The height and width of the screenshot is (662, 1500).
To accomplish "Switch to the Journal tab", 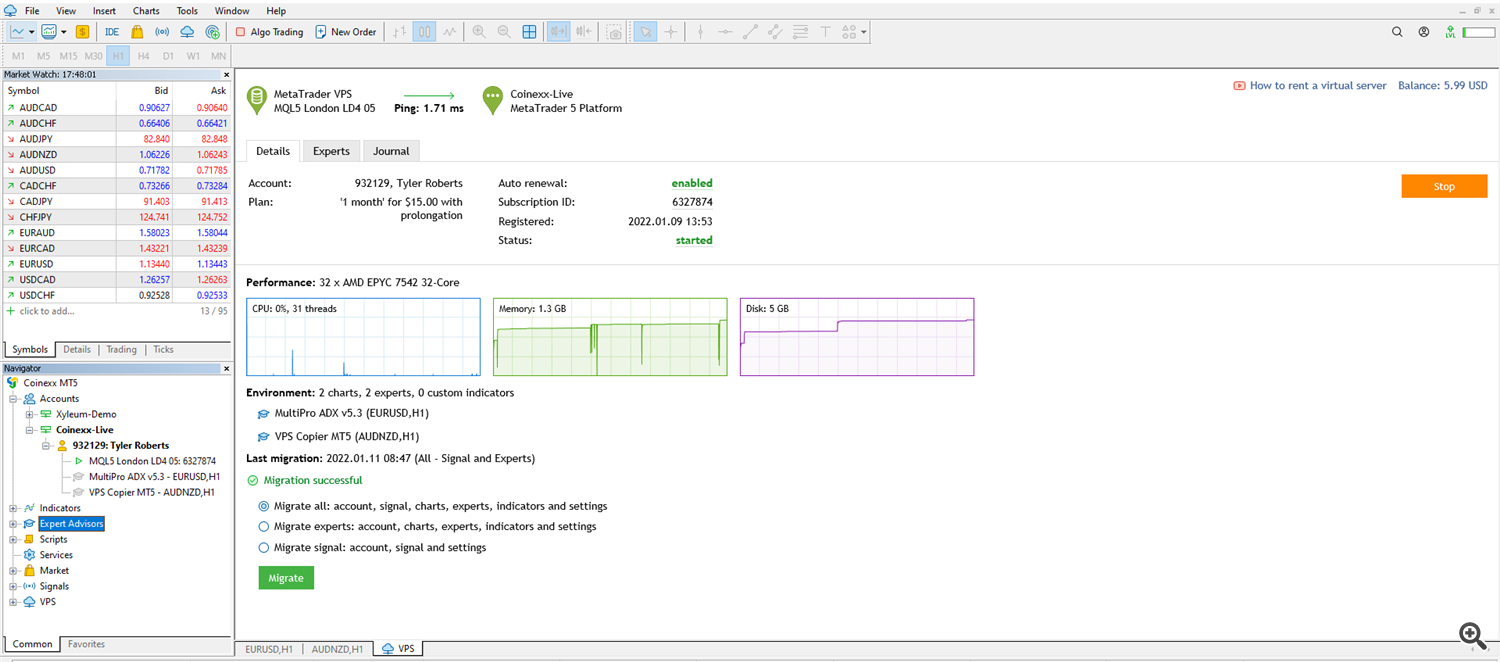I will 391,151.
